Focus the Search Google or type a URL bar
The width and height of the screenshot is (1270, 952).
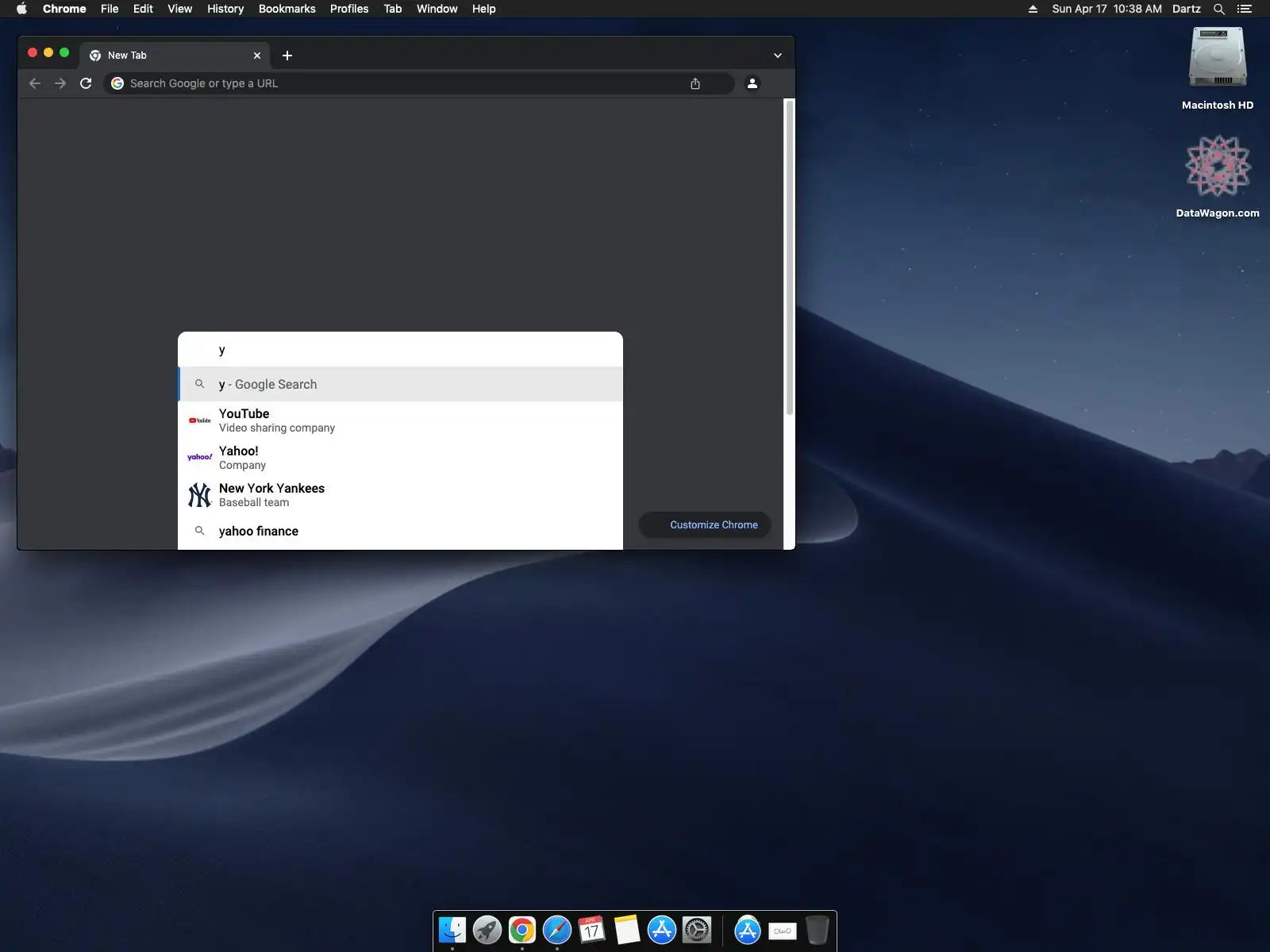pyautogui.click(x=418, y=83)
